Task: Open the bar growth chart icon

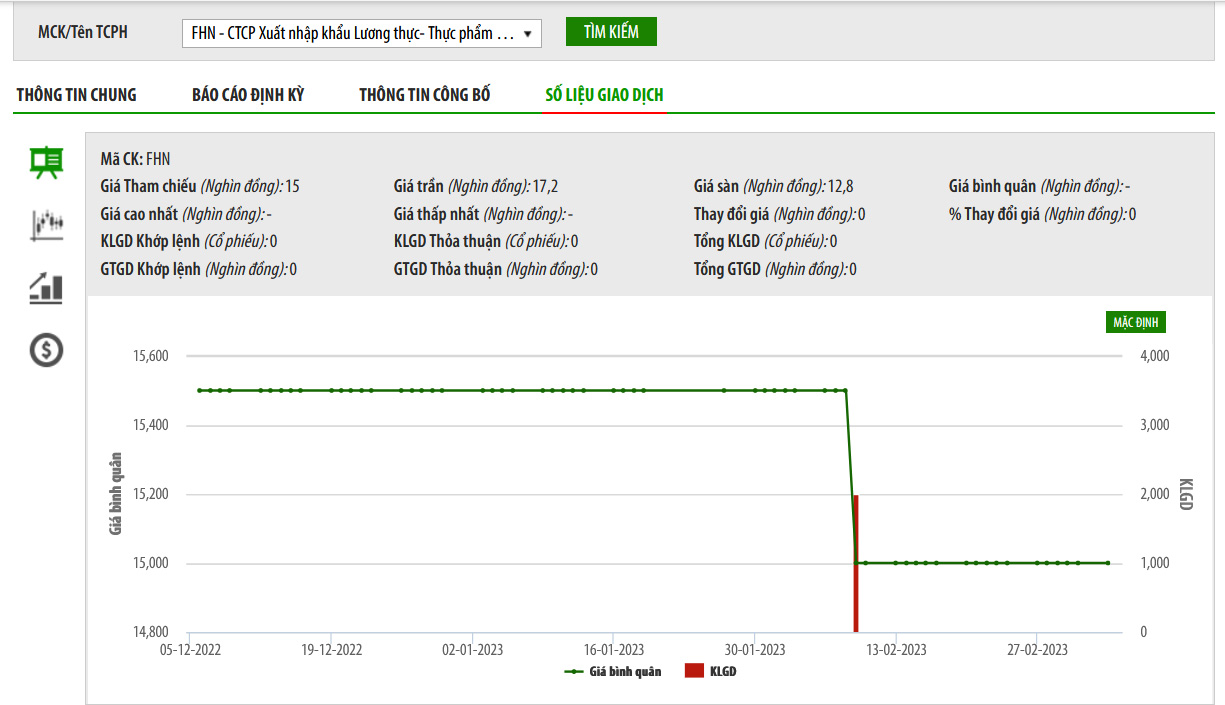Action: coord(46,289)
